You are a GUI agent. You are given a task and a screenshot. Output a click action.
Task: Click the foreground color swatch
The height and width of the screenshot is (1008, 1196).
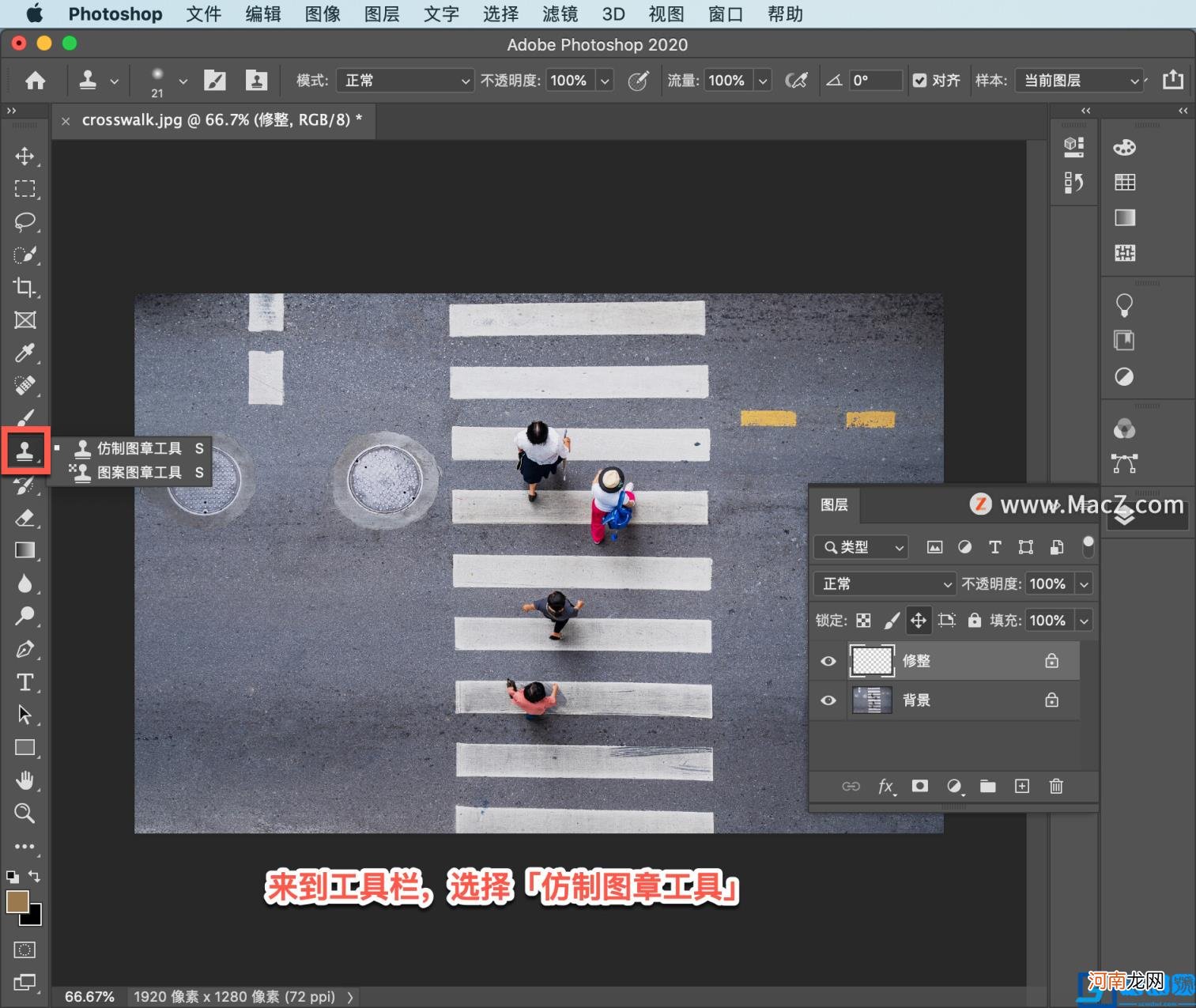coord(17,901)
